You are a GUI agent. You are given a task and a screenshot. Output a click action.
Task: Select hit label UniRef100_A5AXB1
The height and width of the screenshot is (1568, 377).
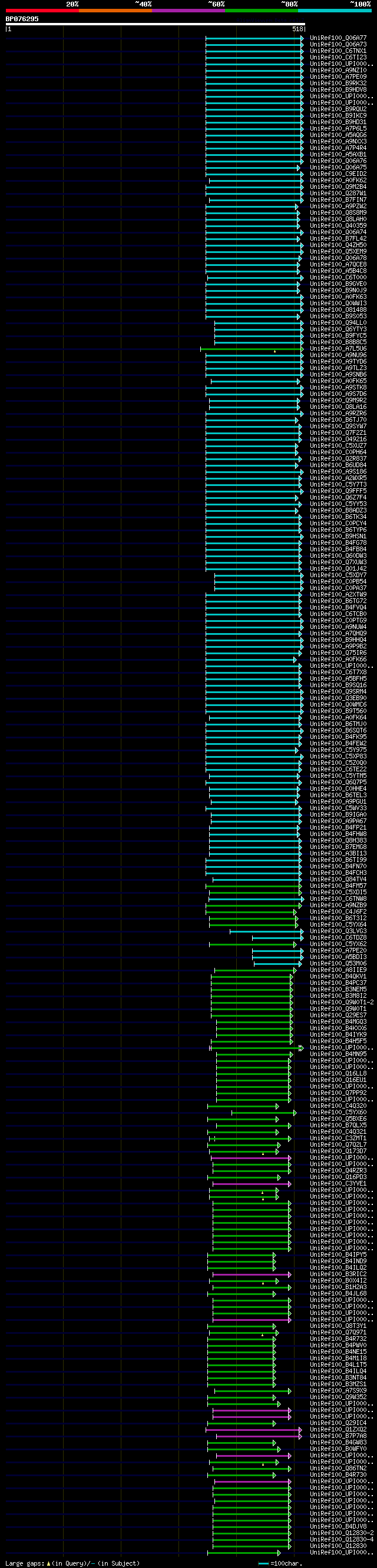[x=338, y=155]
